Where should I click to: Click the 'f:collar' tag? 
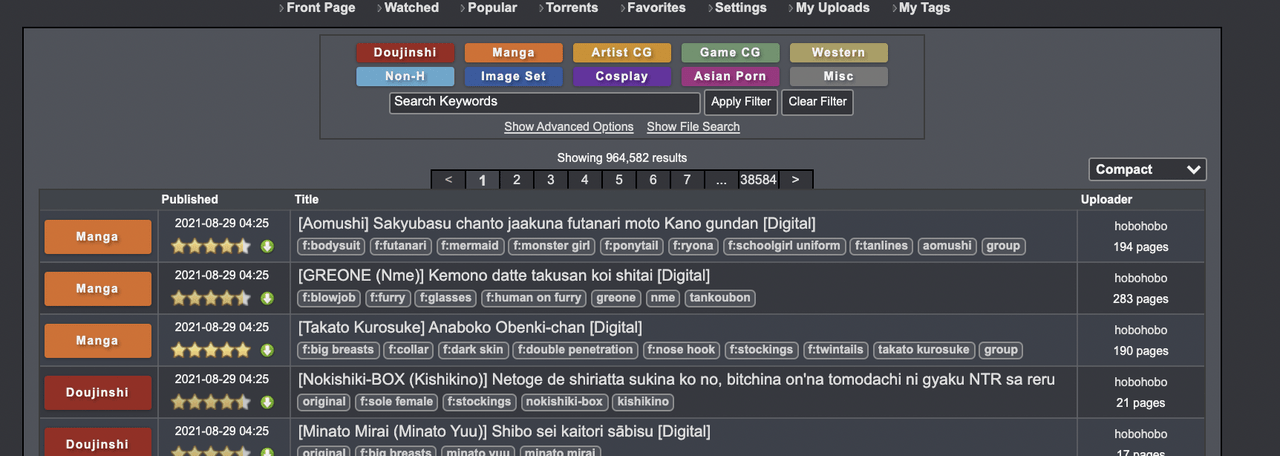[409, 350]
